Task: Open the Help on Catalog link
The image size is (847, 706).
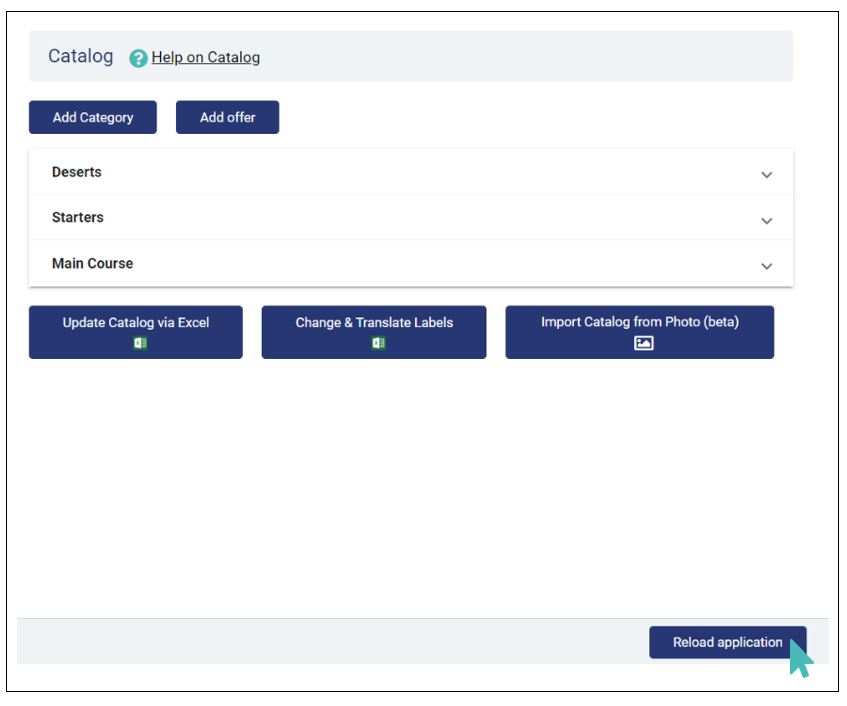Action: (205, 57)
